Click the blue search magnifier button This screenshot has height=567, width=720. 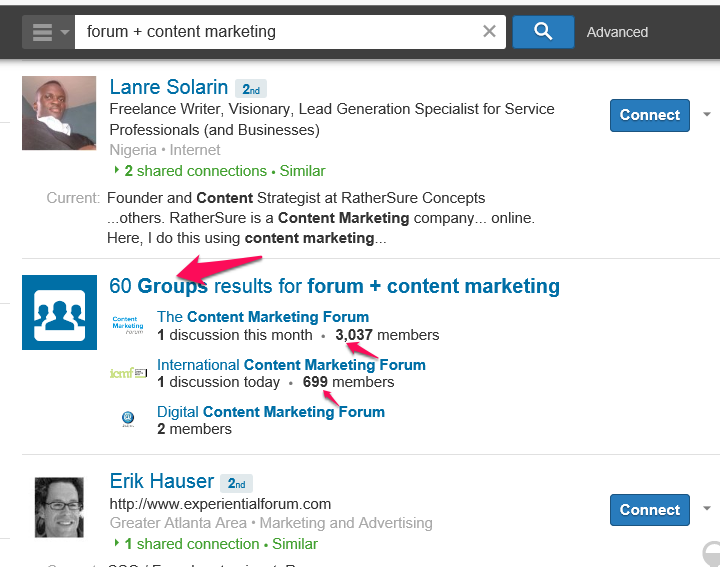(x=542, y=32)
